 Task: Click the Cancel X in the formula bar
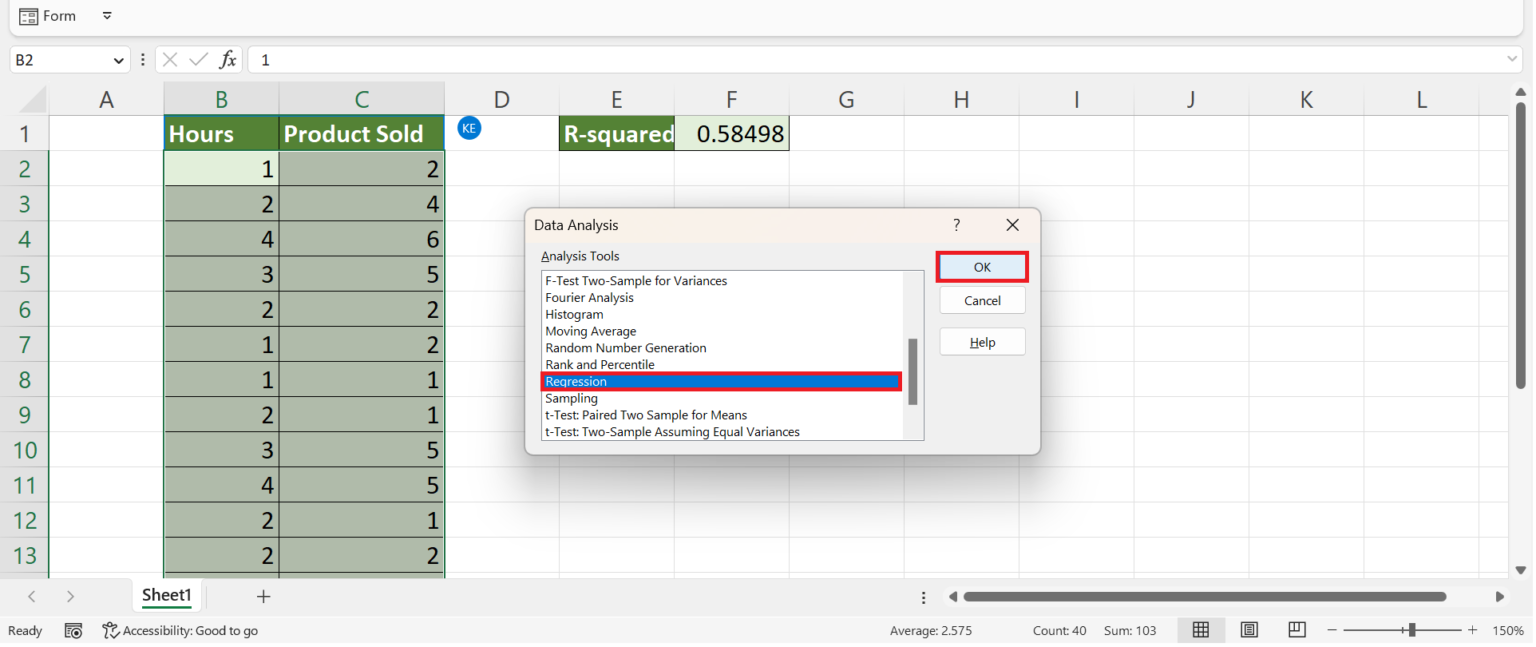[x=168, y=59]
